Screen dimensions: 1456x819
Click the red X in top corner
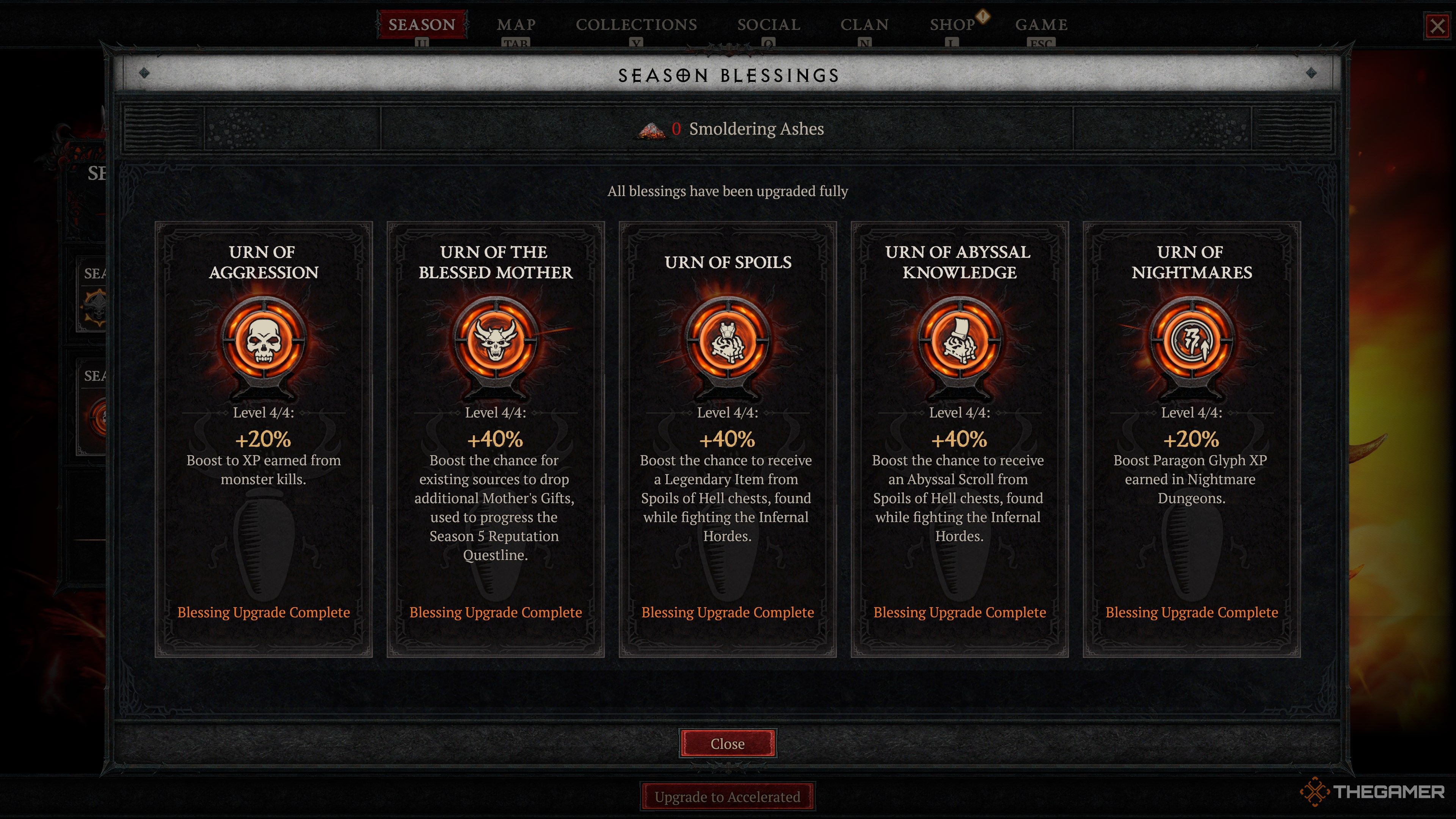point(1437,26)
